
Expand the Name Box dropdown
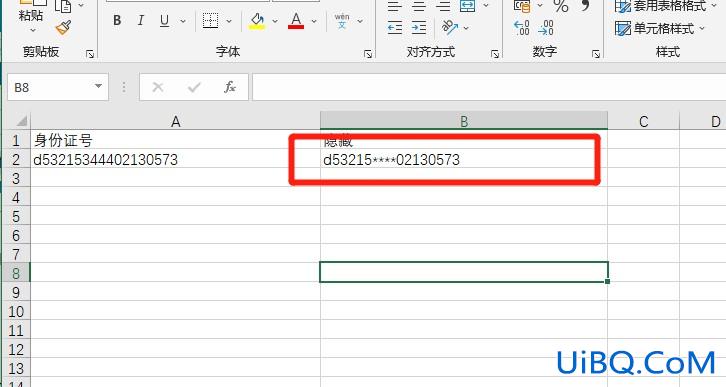tap(98, 87)
